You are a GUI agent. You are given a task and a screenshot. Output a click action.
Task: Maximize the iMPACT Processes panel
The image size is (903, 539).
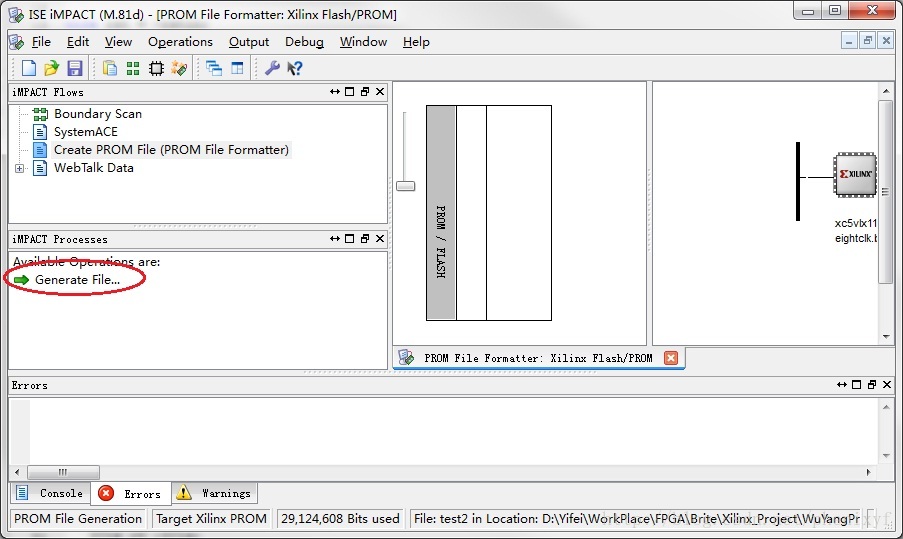pos(350,238)
